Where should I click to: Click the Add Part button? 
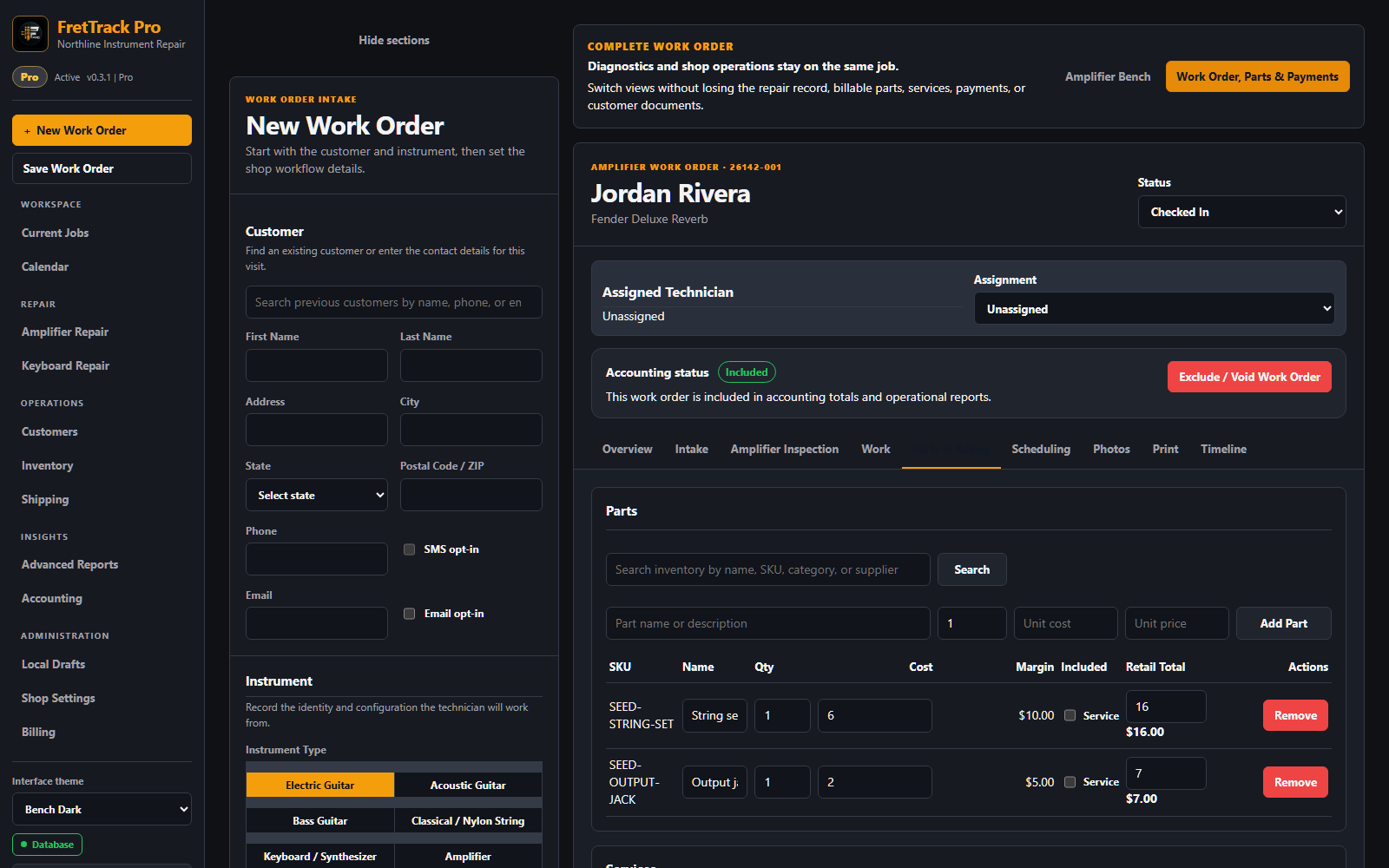[1284, 623]
